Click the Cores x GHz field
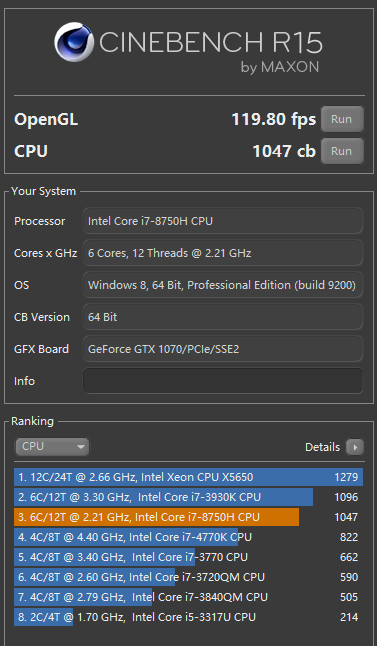 point(223,253)
